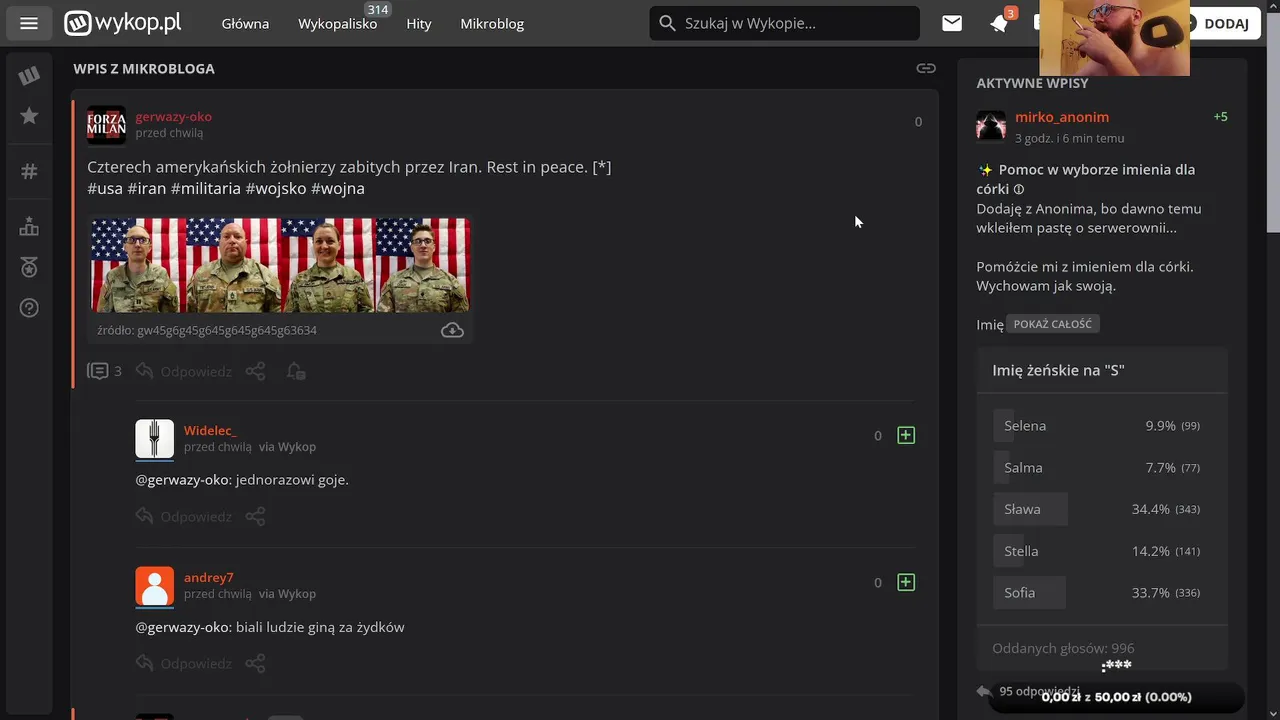Open the #iran hashtag
1280x720 pixels.
(x=147, y=188)
